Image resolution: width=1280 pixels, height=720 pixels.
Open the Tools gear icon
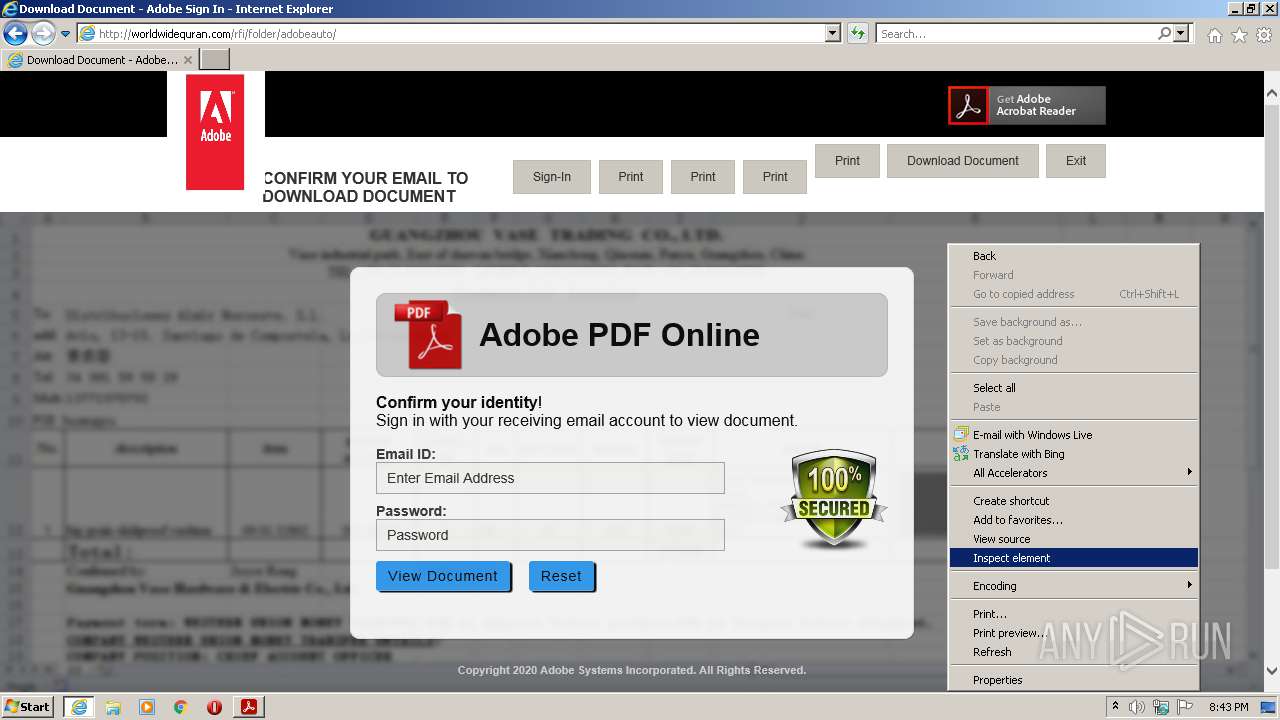click(x=1264, y=35)
